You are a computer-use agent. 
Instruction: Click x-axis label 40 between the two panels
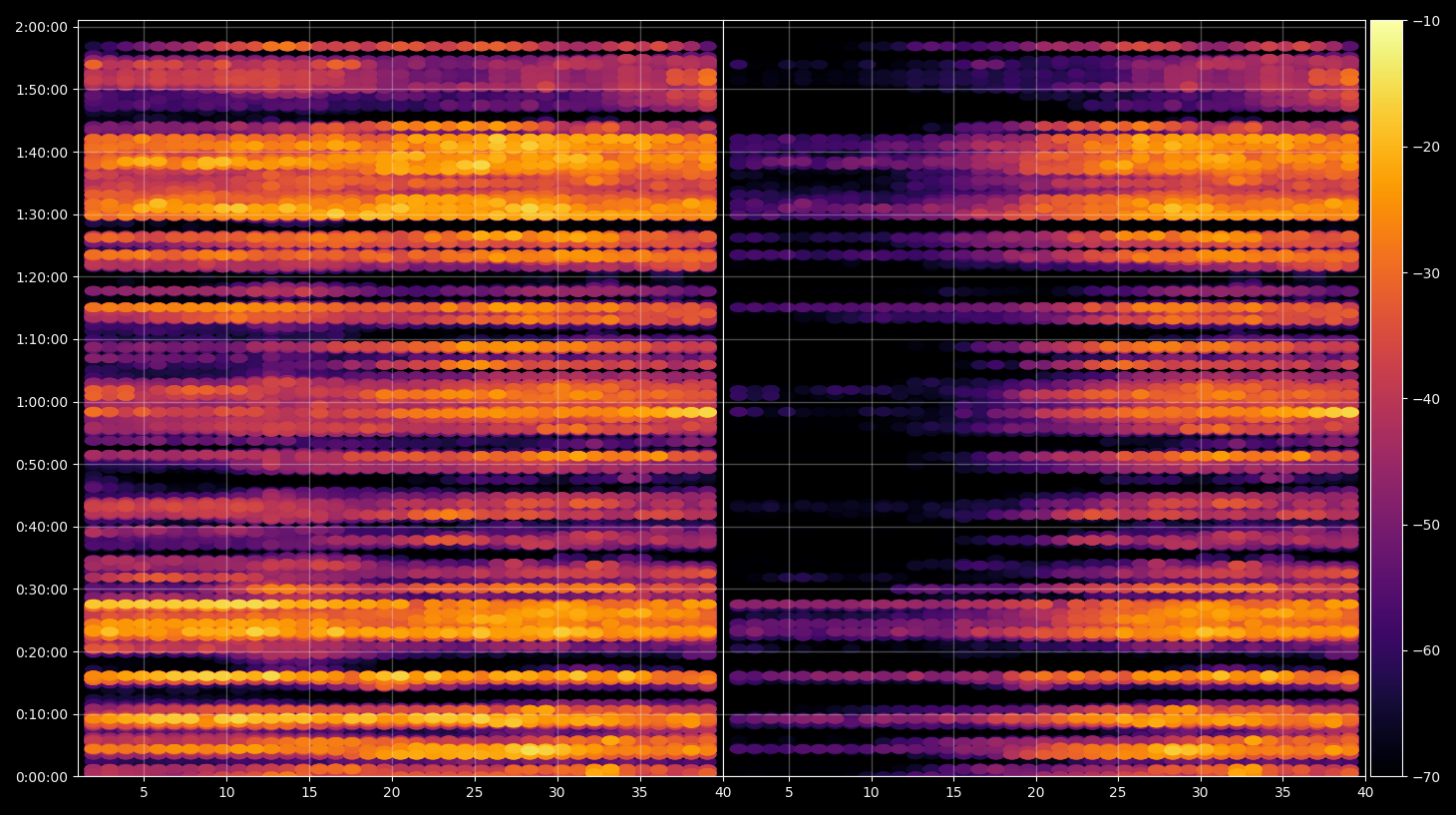click(x=723, y=793)
